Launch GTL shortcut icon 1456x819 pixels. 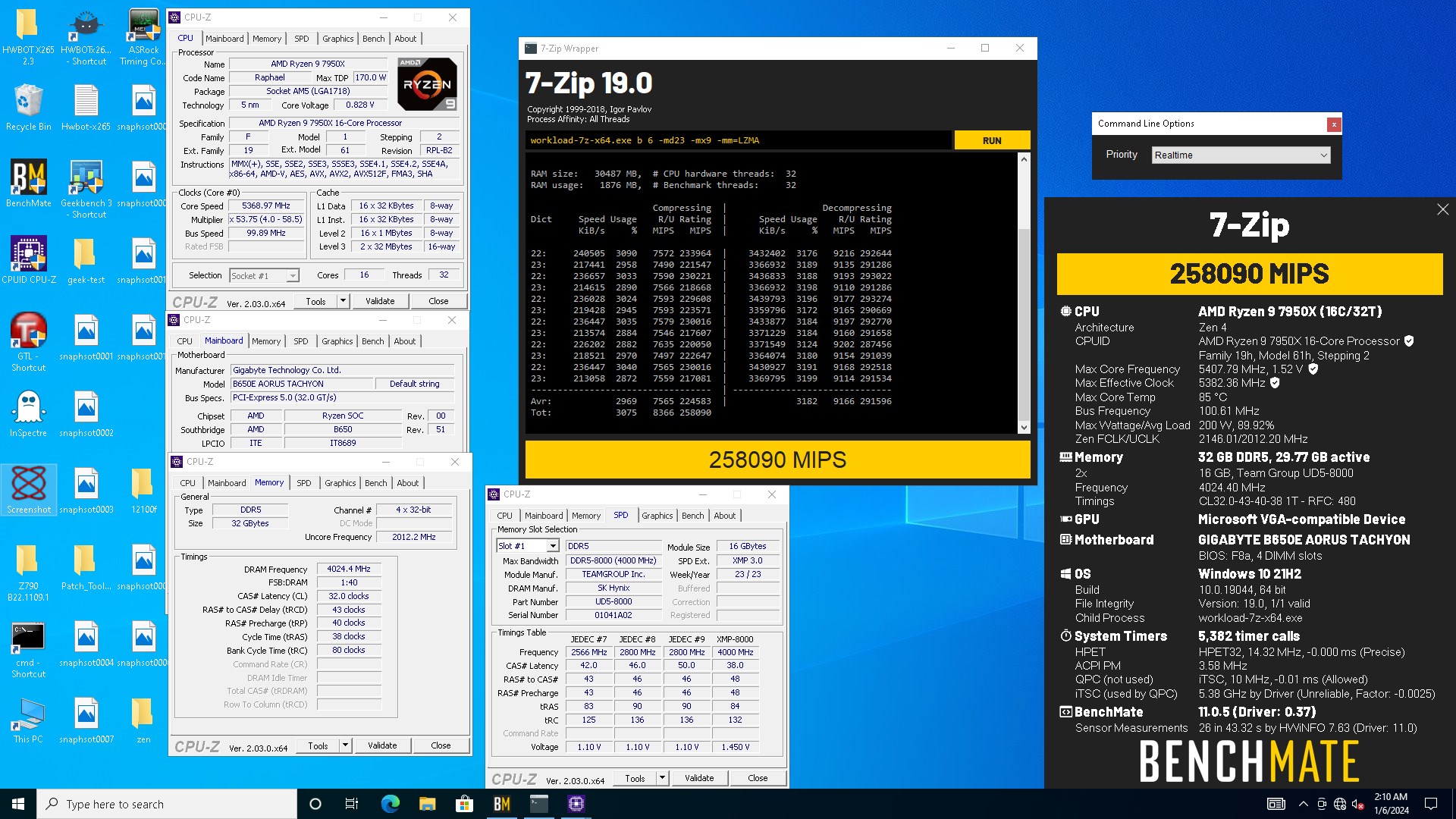28,342
